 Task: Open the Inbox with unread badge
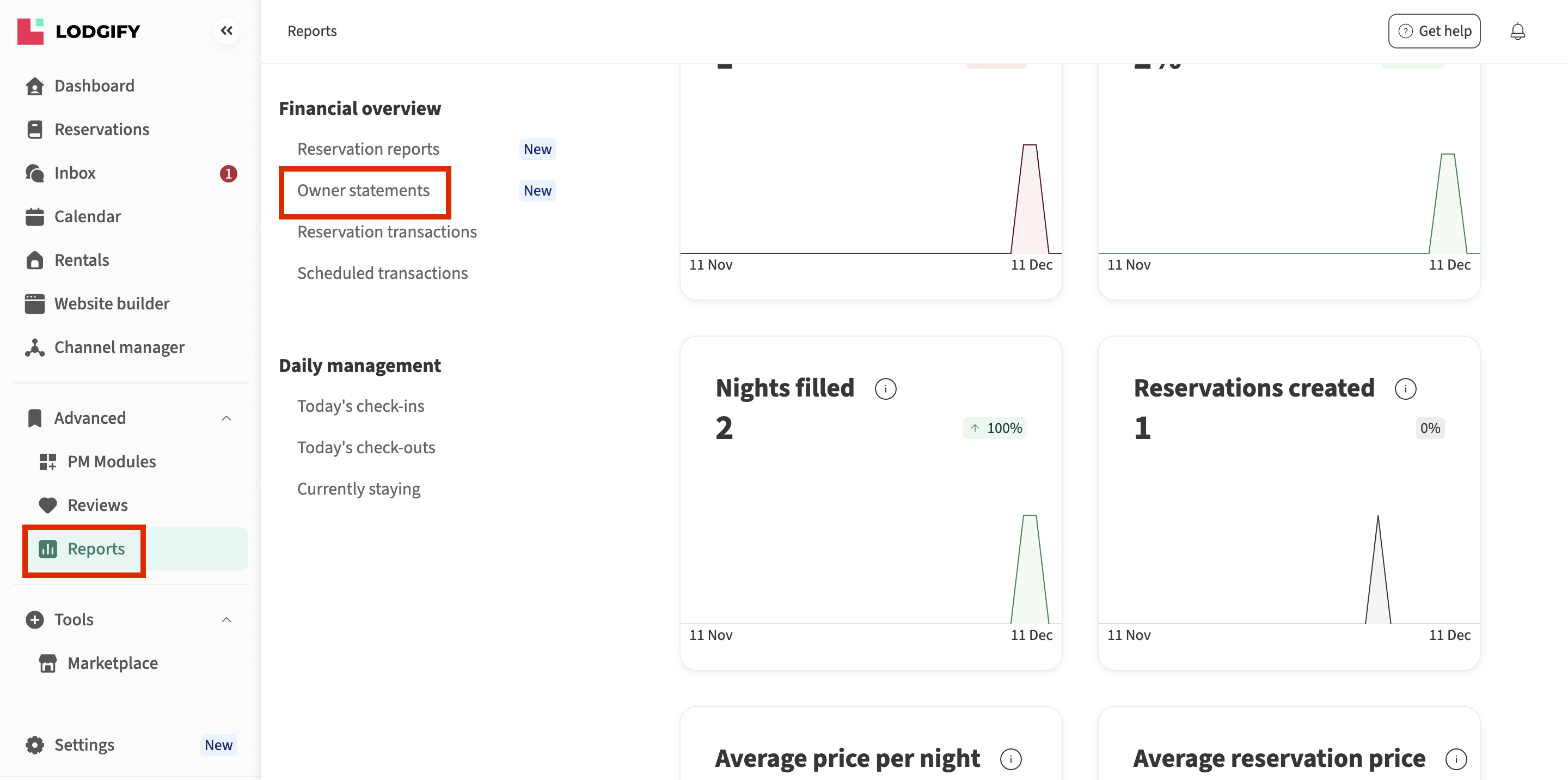[75, 173]
